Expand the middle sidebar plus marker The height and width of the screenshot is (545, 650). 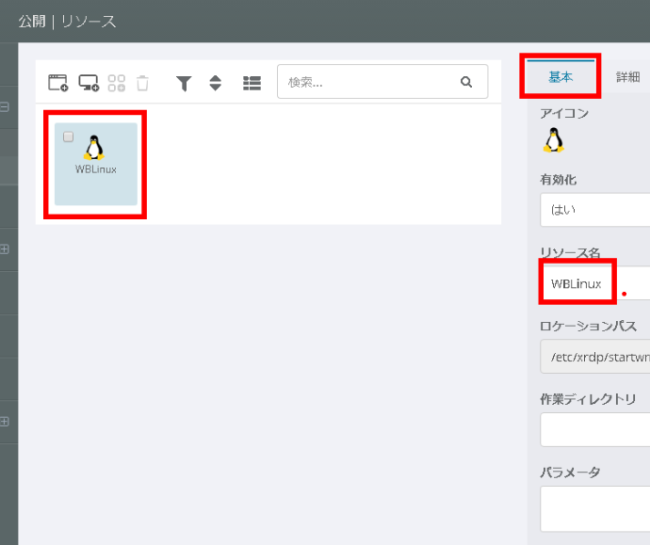5,249
